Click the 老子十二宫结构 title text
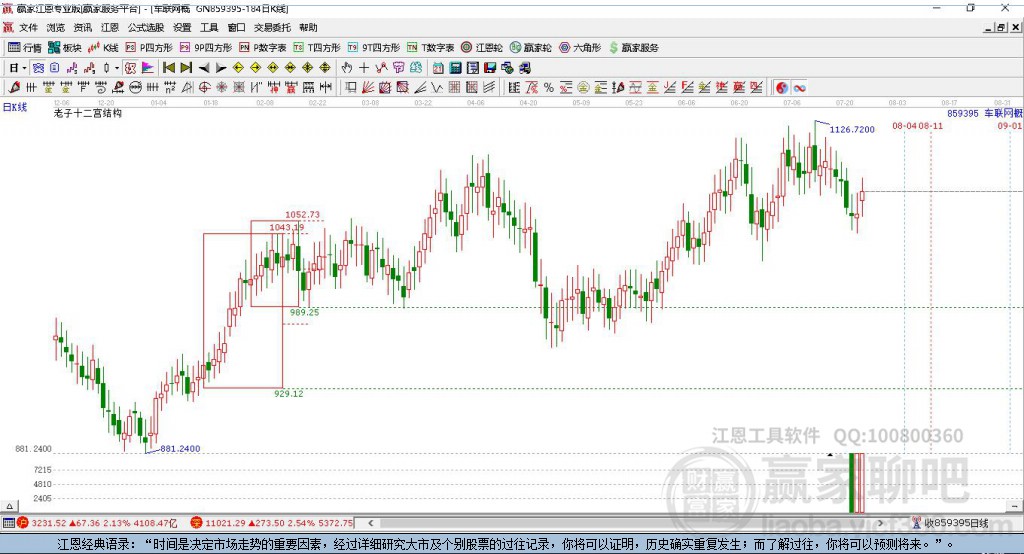The height and width of the screenshot is (554, 1024). (88, 113)
